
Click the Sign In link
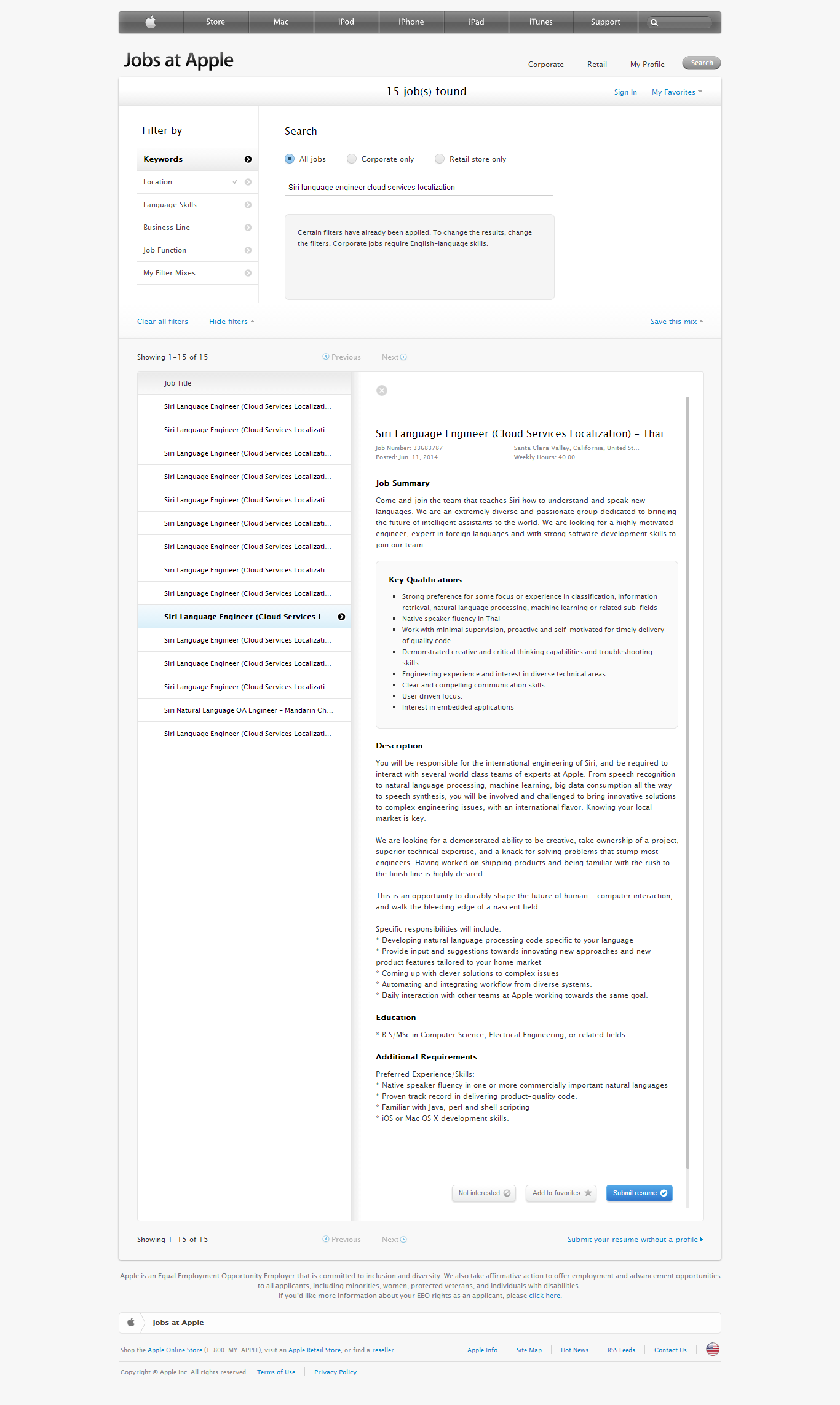(625, 92)
